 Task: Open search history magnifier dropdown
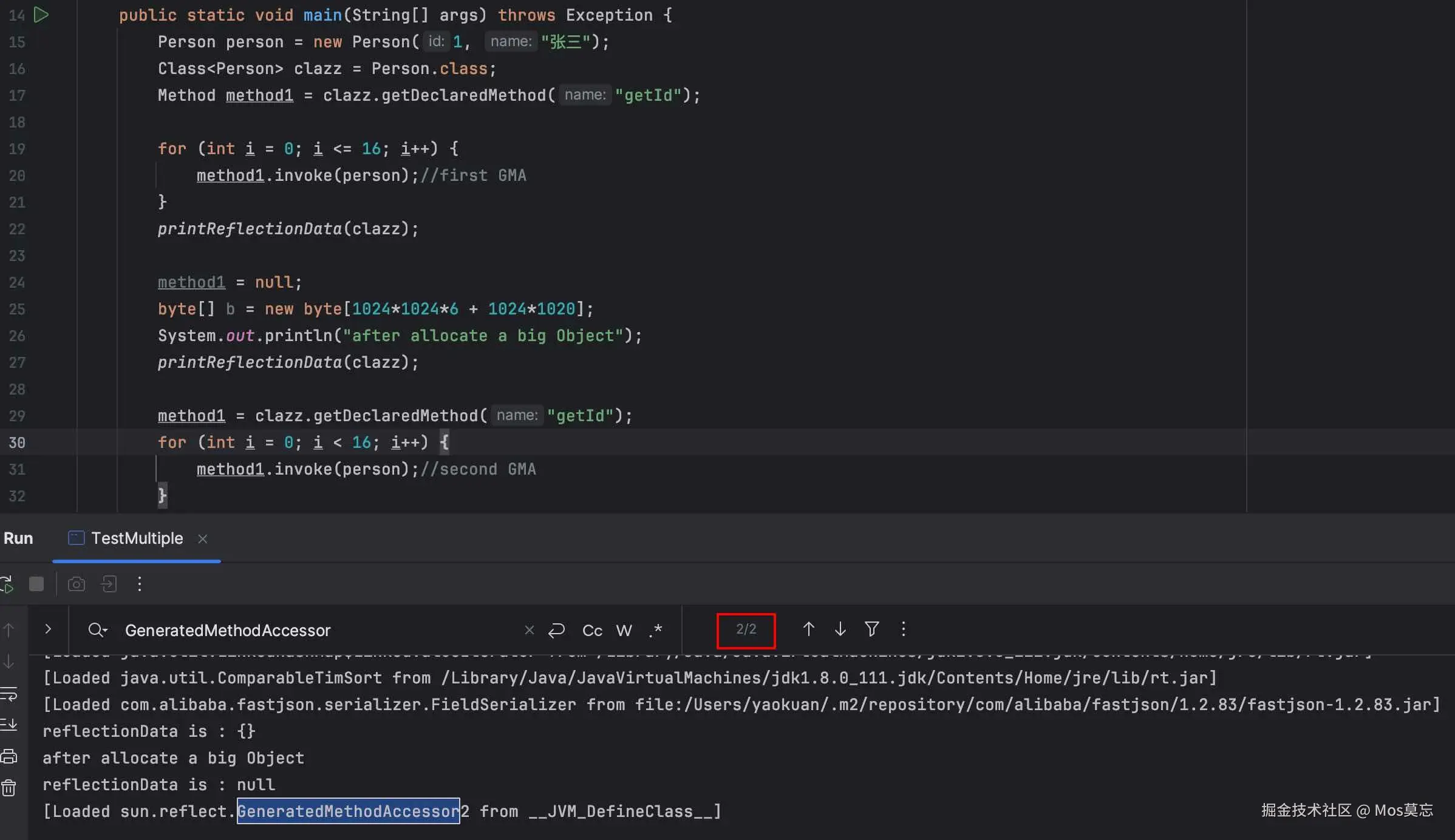point(97,631)
